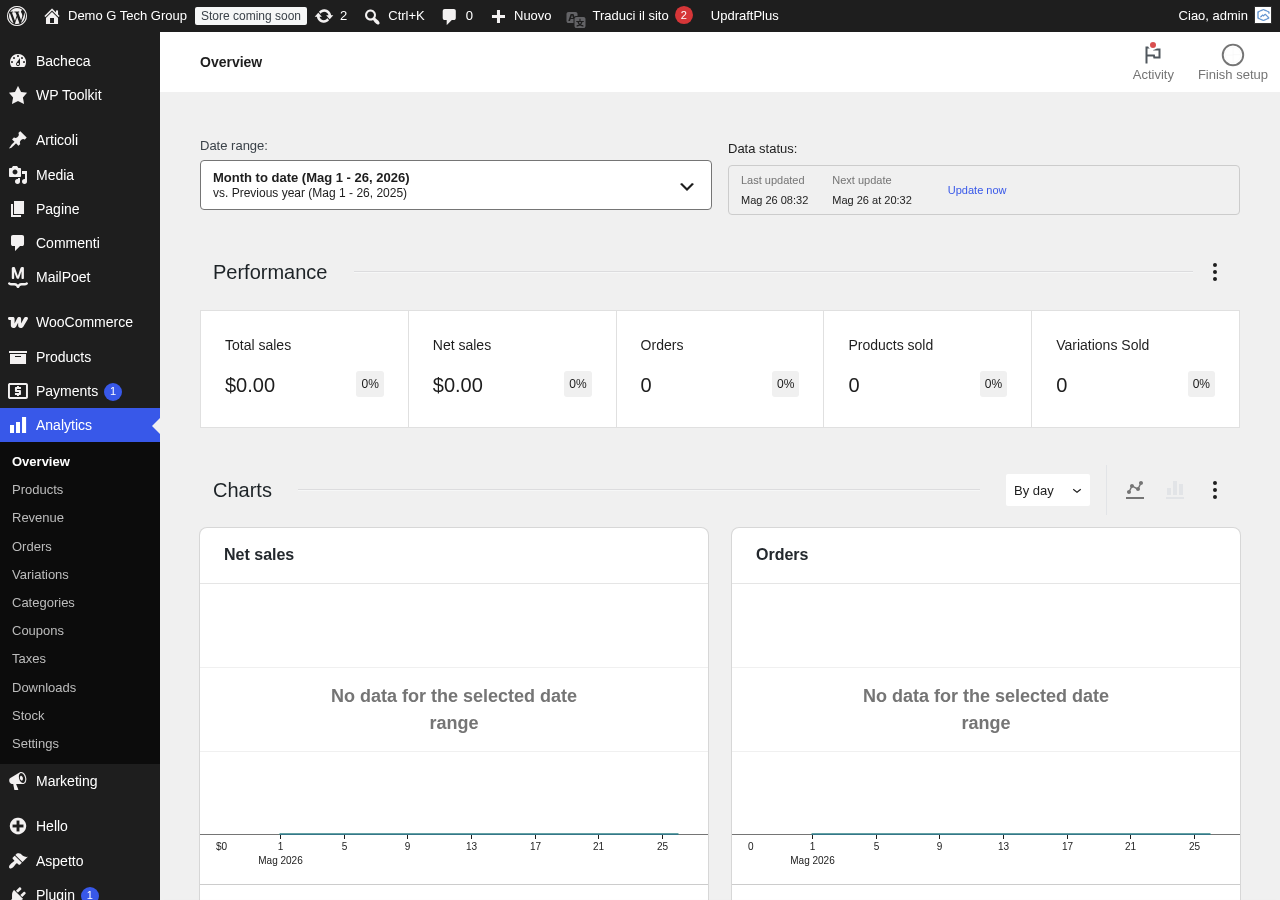1280x900 pixels.
Task: Click the Update now link
Action: click(977, 190)
